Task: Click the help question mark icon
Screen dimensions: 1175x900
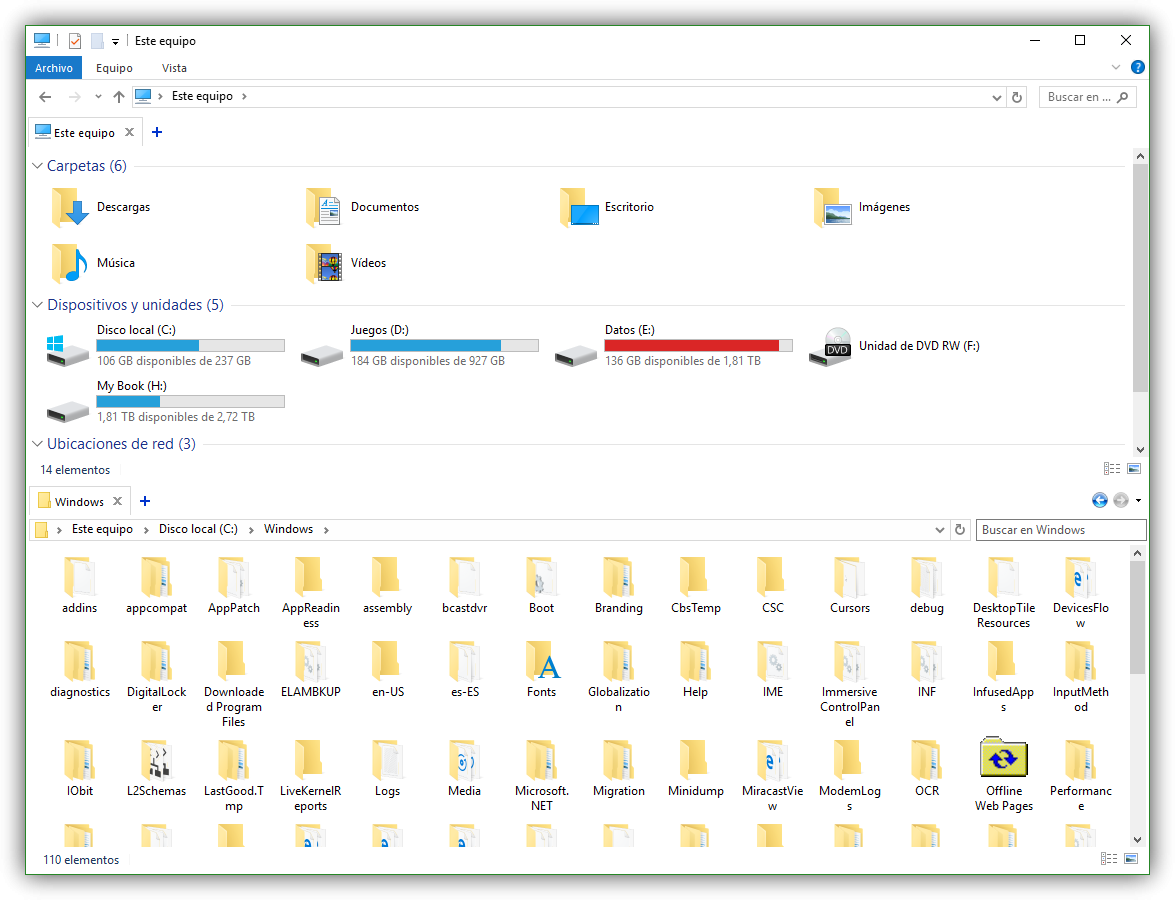Action: coord(1138,67)
